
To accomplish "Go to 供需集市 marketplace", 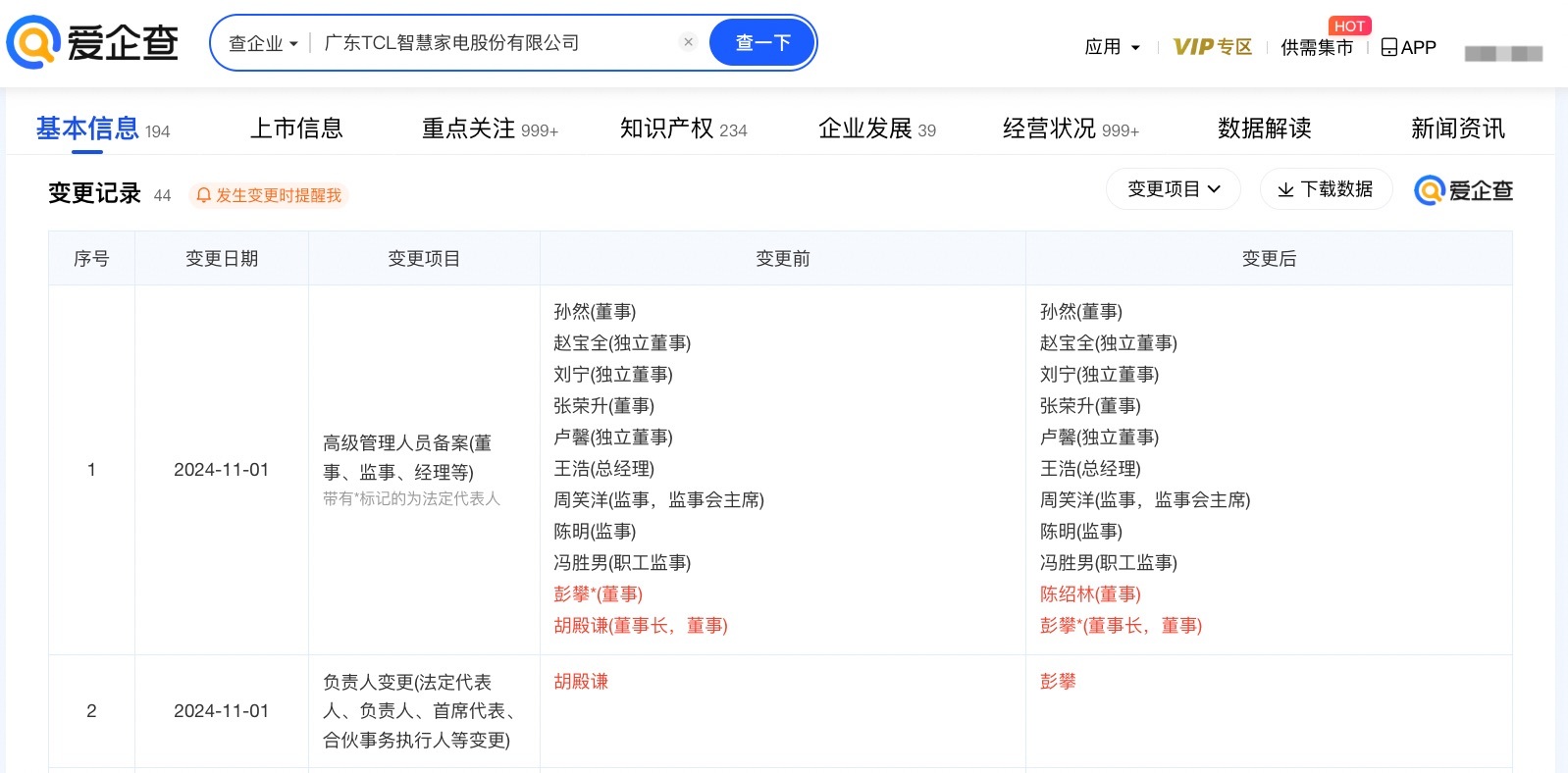I will point(1316,47).
